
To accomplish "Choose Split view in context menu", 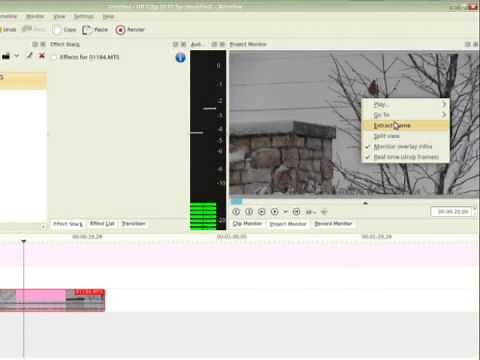I will pyautogui.click(x=406, y=136).
